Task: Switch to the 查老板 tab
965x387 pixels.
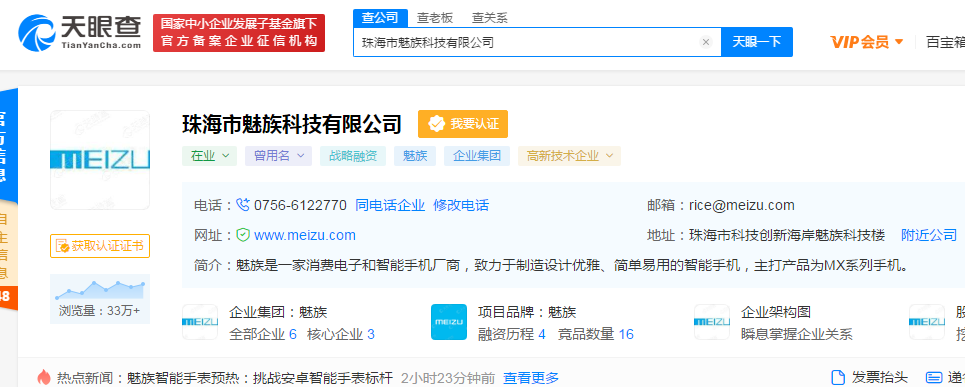Action: tap(435, 18)
